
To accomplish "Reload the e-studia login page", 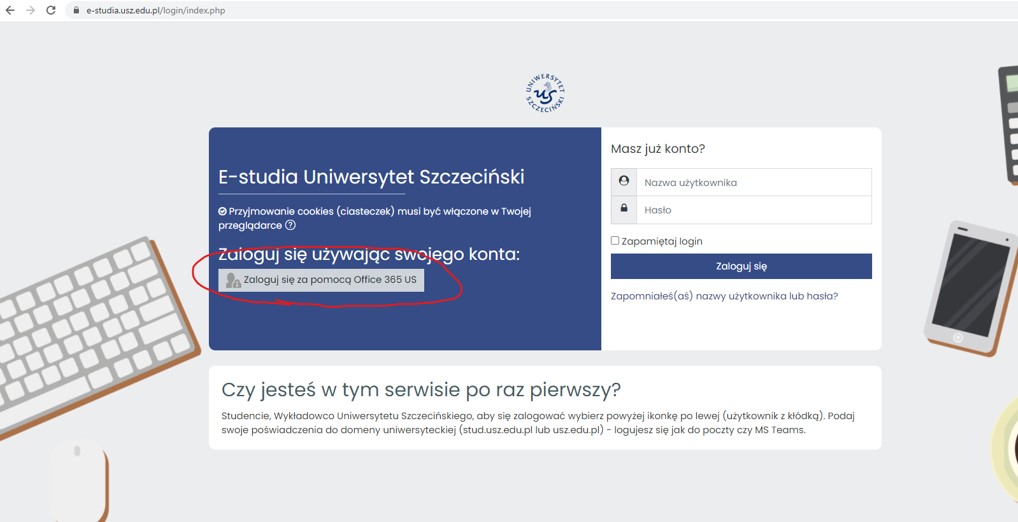I will (x=51, y=10).
